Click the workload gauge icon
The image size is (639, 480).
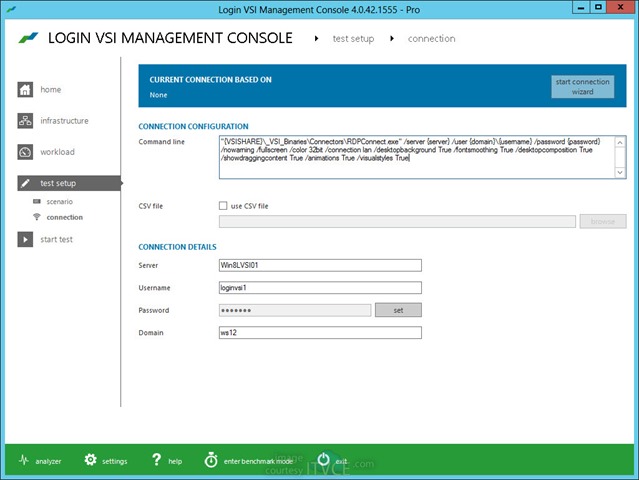pos(25,152)
